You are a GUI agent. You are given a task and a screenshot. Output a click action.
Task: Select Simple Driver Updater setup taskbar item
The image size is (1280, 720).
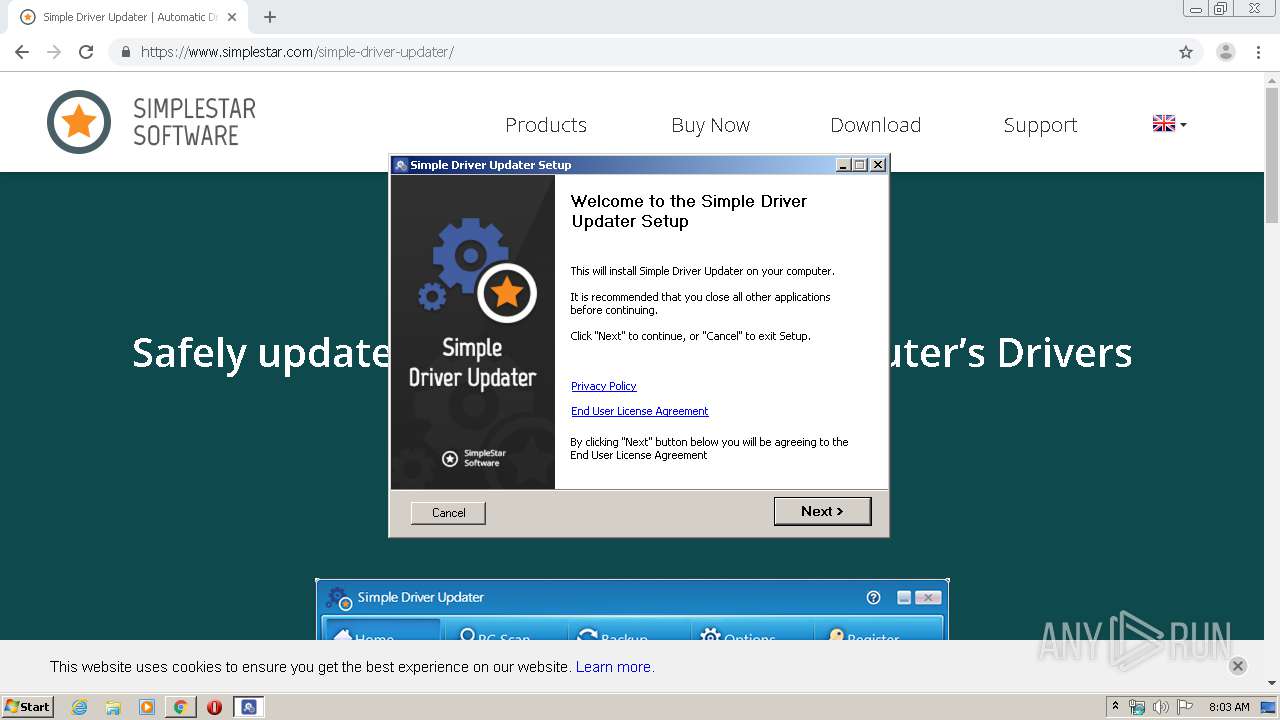249,707
